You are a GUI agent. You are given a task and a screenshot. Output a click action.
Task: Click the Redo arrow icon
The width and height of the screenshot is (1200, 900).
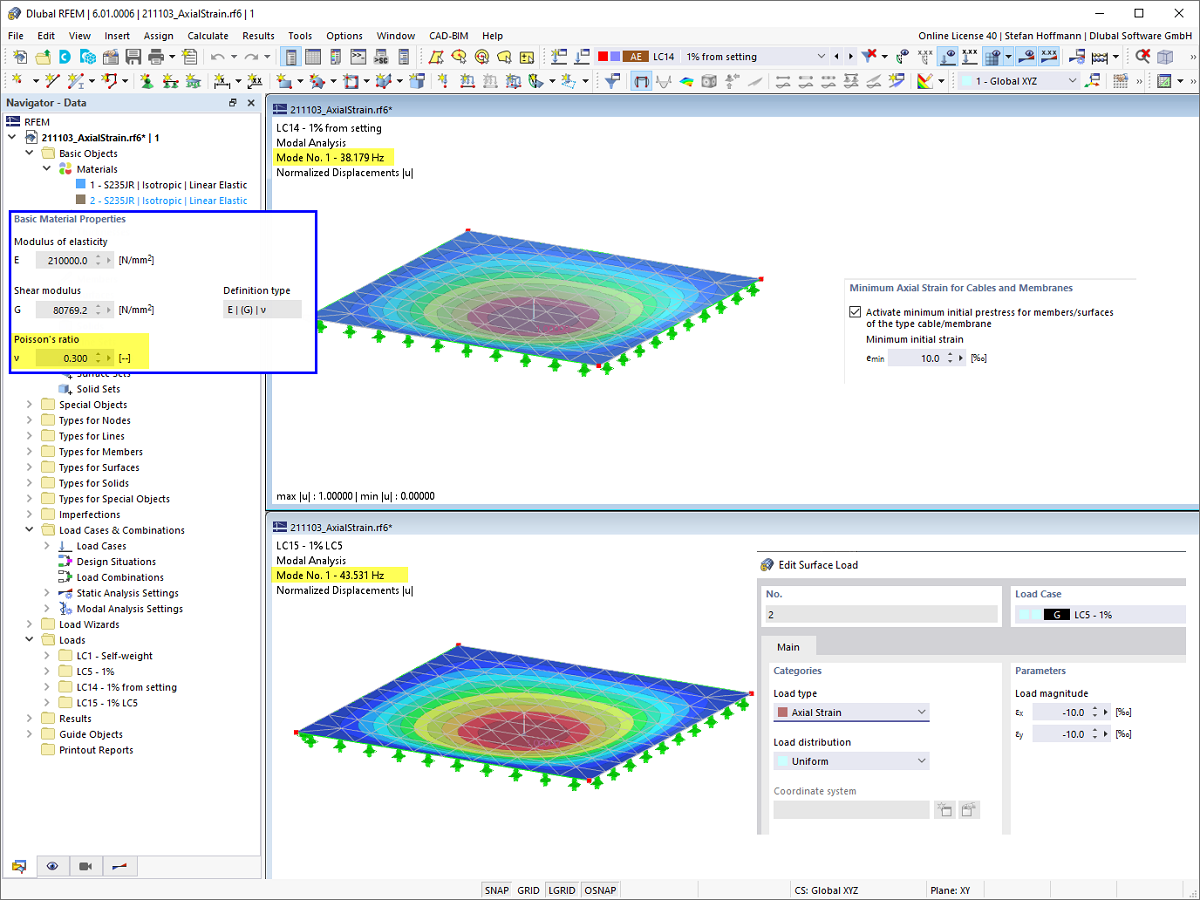coord(250,56)
